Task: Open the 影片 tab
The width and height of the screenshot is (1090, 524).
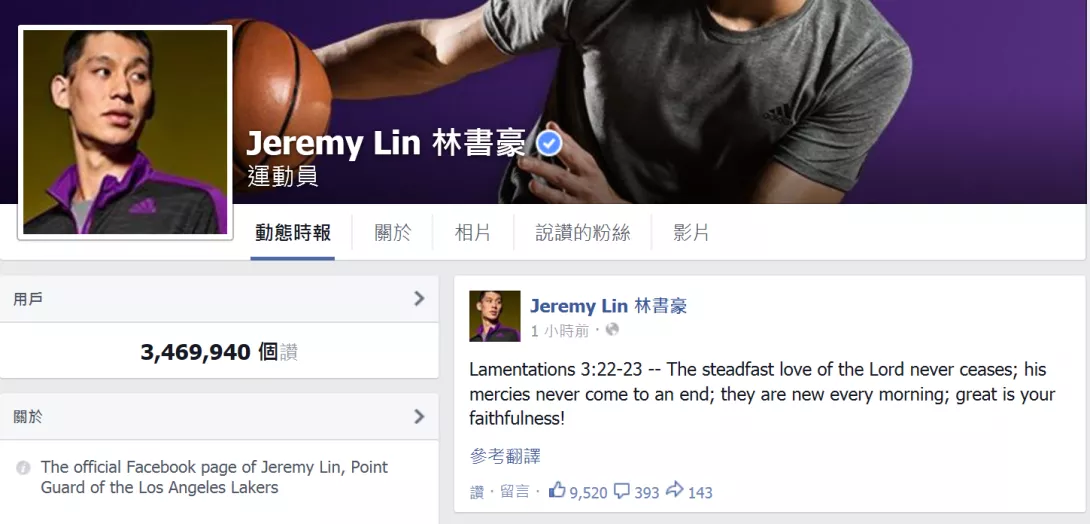Action: (x=691, y=233)
